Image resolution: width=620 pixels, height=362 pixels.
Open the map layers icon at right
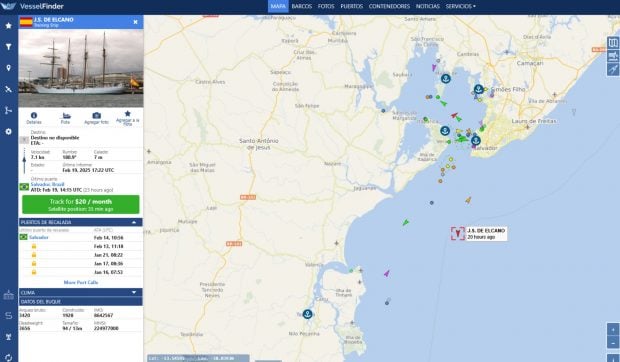pyautogui.click(x=613, y=43)
